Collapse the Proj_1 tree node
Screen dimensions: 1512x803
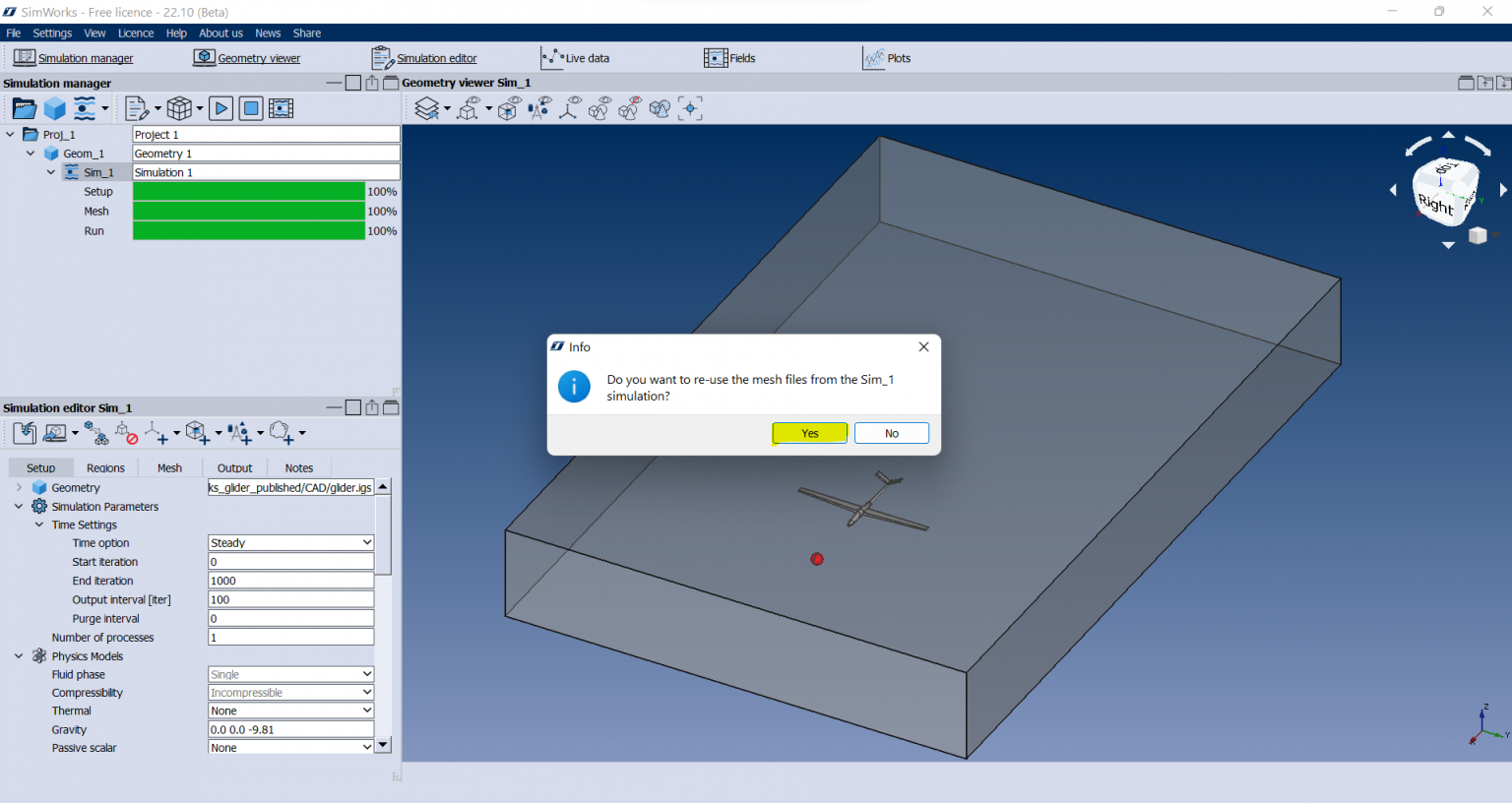point(10,134)
